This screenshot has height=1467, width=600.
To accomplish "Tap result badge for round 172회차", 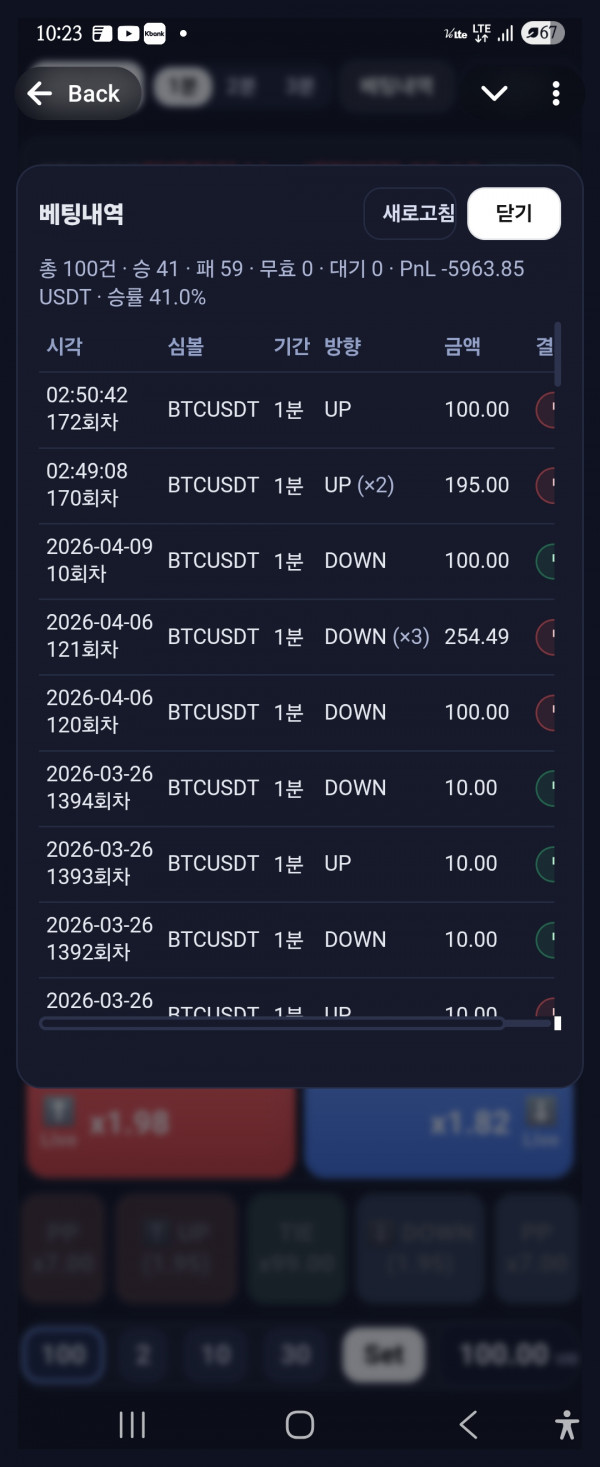I will pyautogui.click(x=546, y=410).
